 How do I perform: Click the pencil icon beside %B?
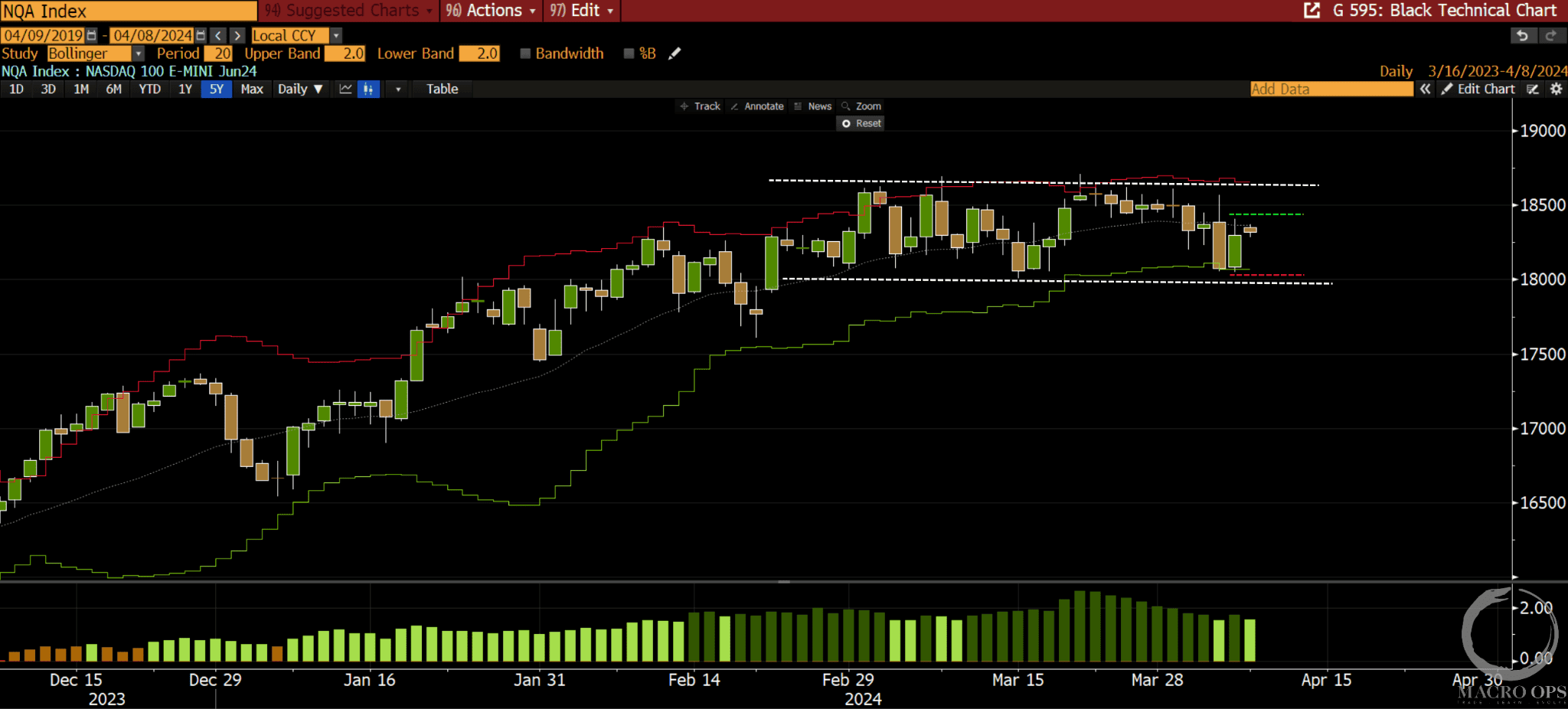[675, 54]
